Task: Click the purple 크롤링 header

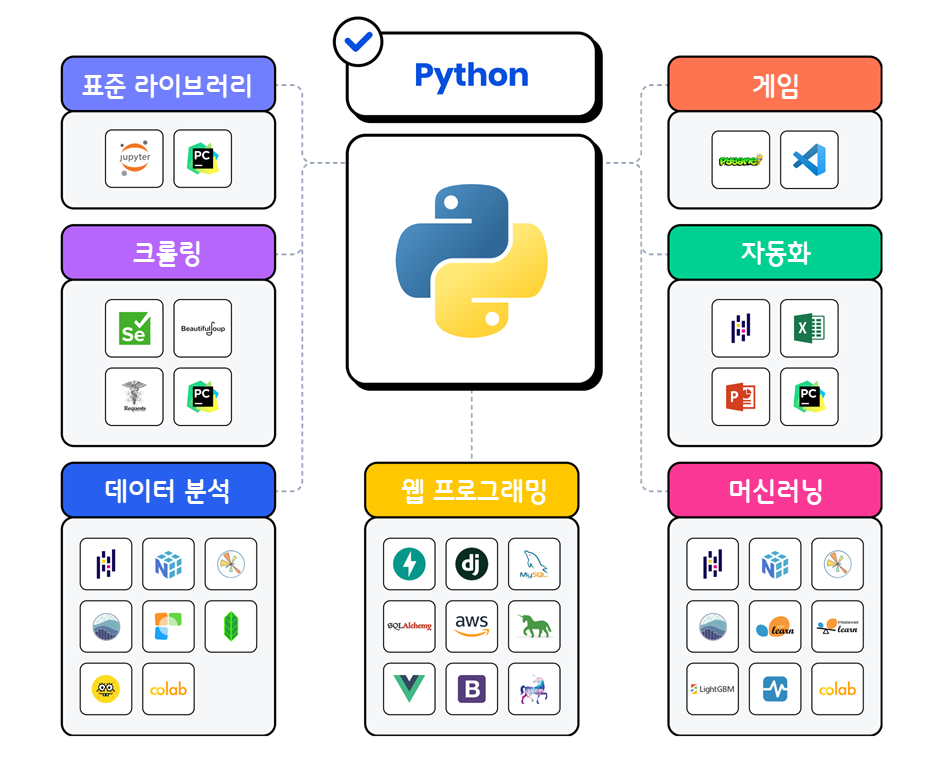Action: [169, 252]
